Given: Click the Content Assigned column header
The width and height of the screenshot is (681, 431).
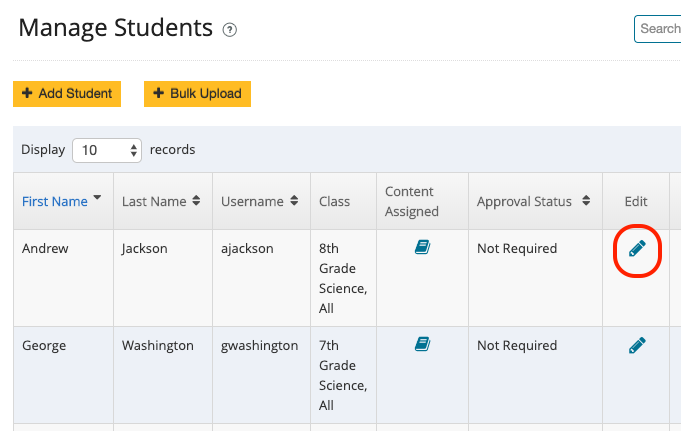Looking at the screenshot, I should pos(411,201).
